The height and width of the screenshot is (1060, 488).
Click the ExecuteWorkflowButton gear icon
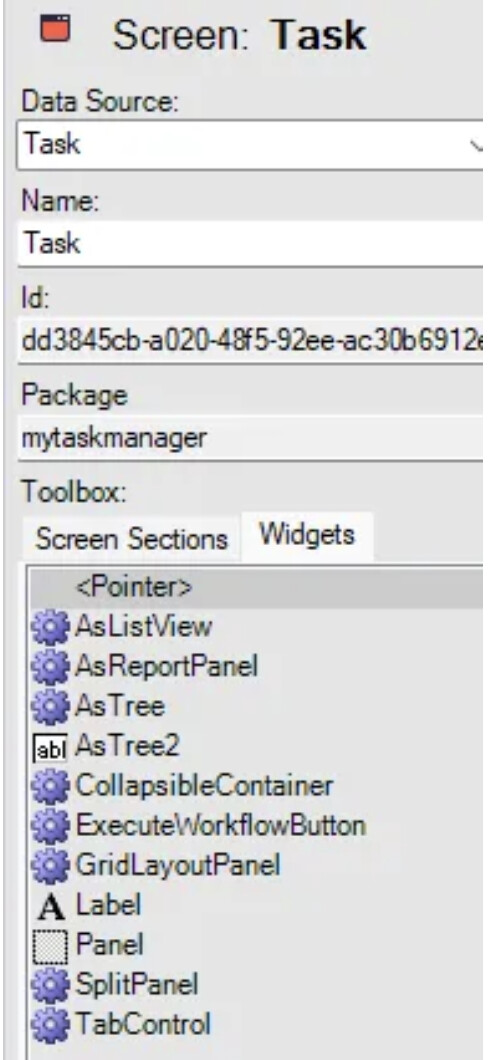[50, 826]
